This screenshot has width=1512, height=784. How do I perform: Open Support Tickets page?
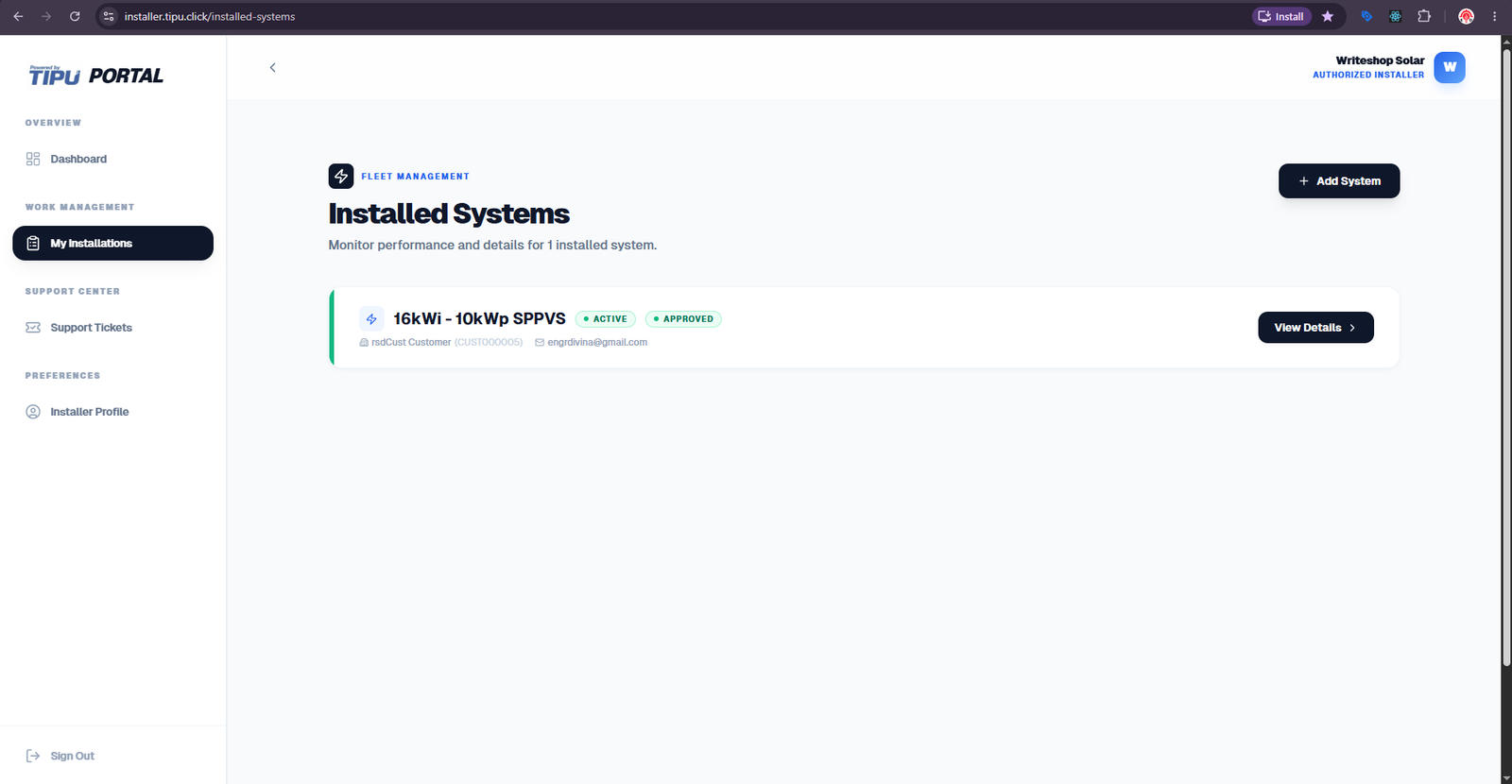pos(112,328)
